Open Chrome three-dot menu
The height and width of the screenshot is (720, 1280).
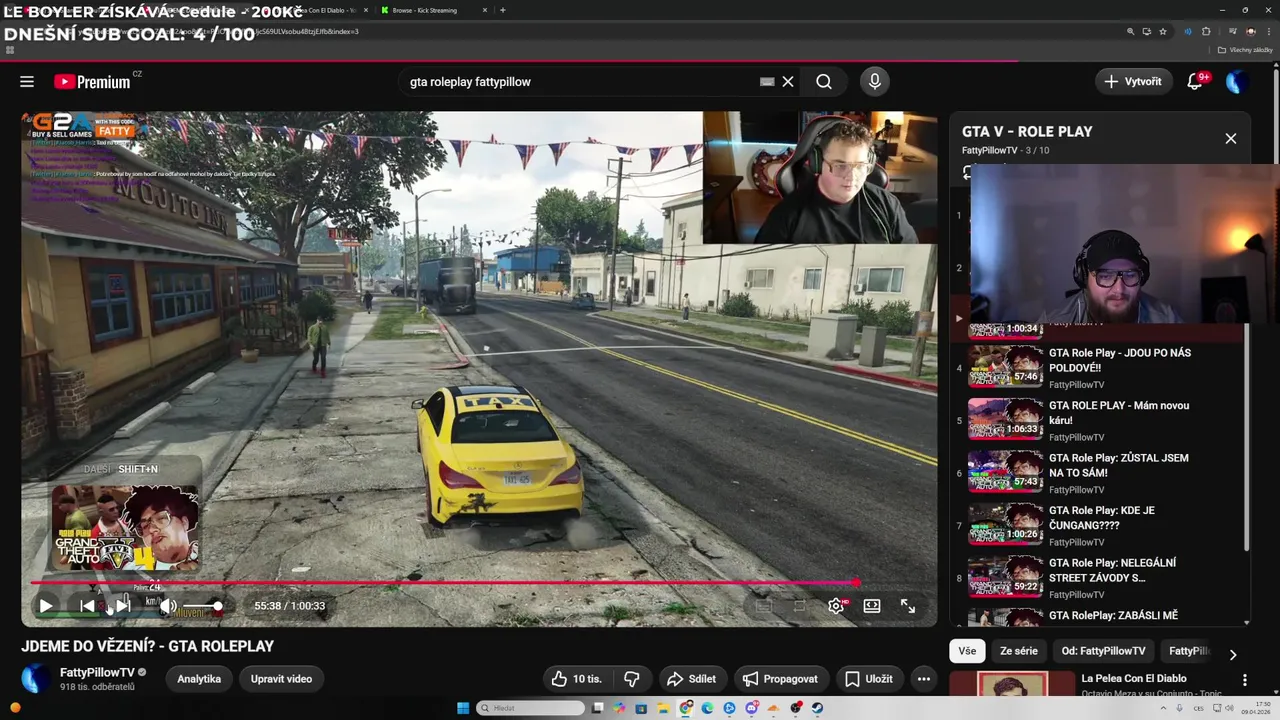tap(1267, 31)
